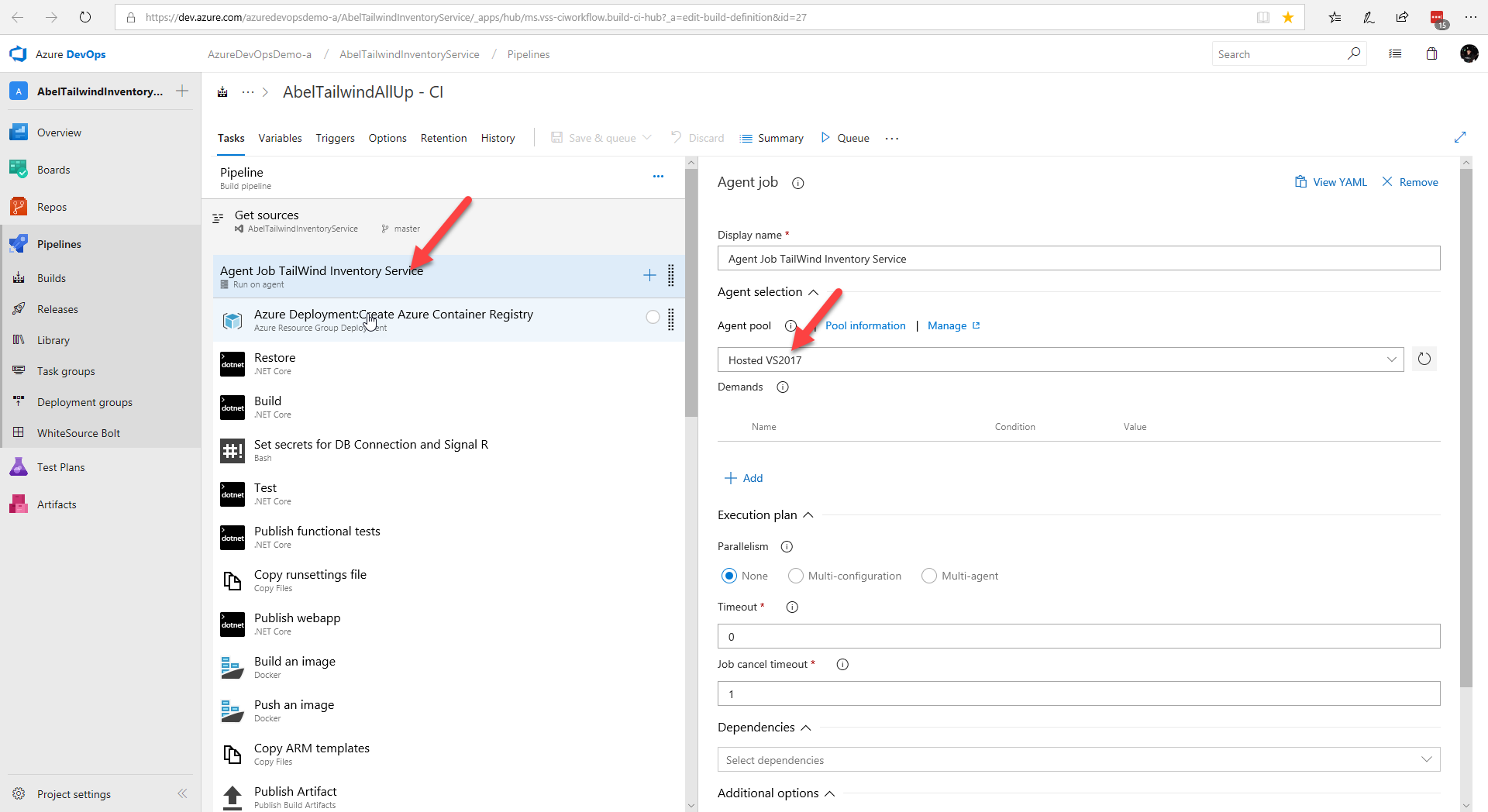
Task: Add a task to the agent job
Action: pos(649,275)
